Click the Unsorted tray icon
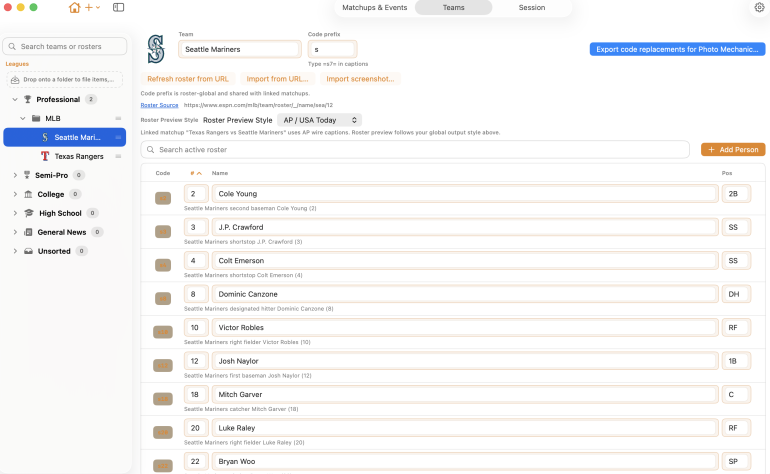This screenshot has width=770, height=474. (28, 251)
